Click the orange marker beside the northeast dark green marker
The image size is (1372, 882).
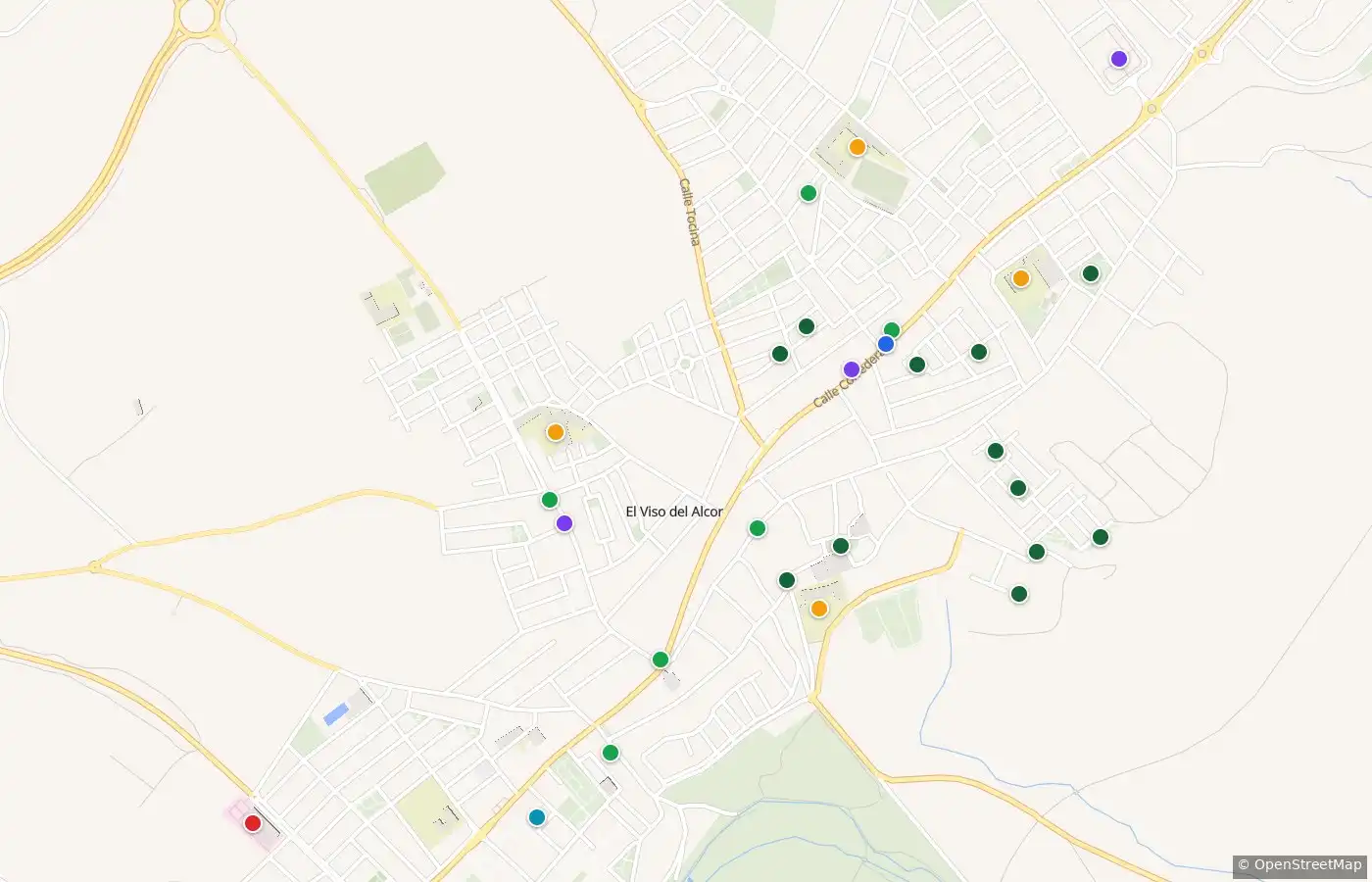(1021, 278)
